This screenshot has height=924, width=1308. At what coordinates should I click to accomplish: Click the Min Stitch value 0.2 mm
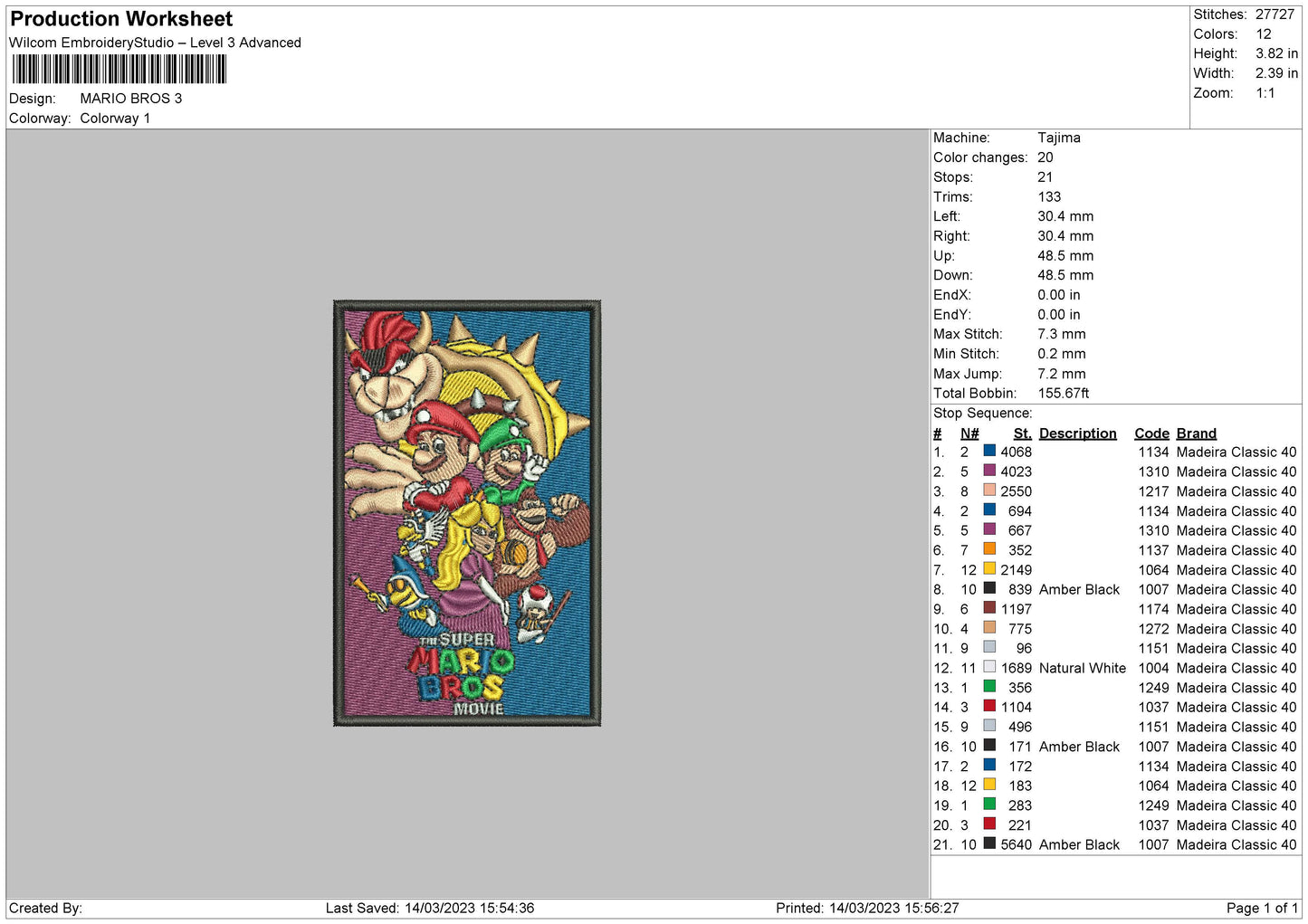click(x=1064, y=354)
